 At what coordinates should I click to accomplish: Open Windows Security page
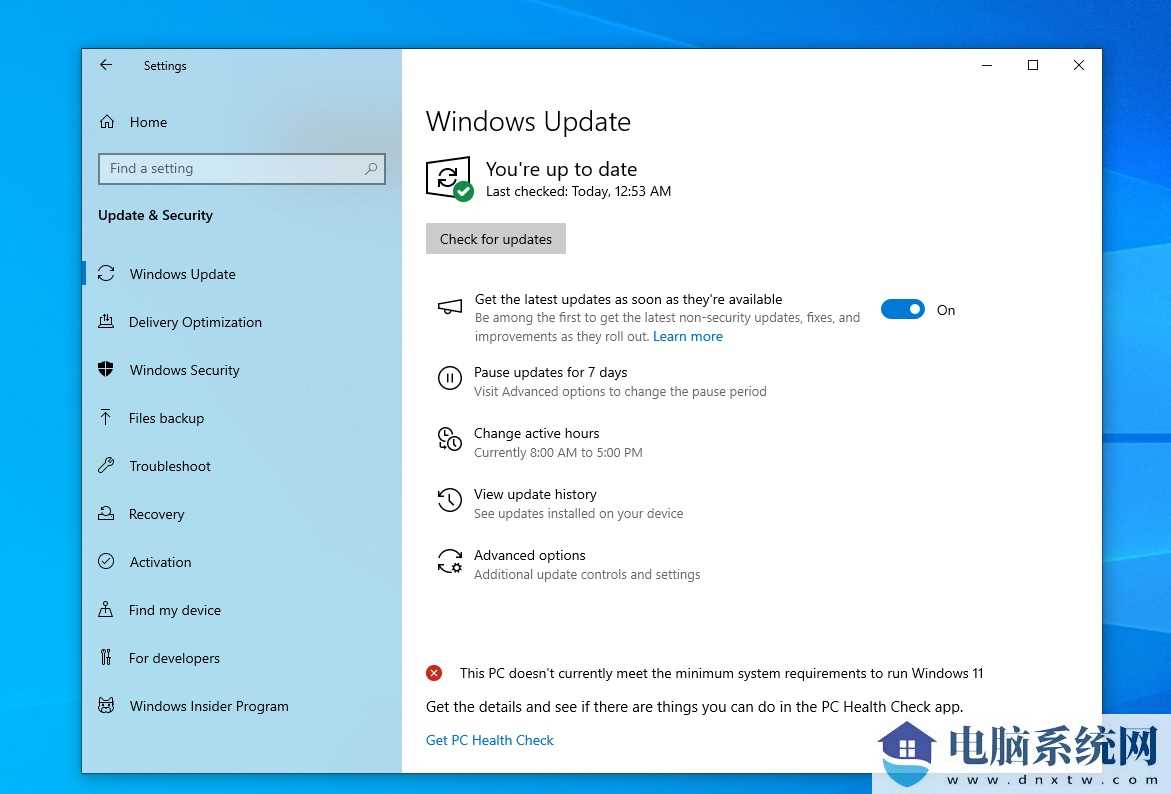(184, 370)
